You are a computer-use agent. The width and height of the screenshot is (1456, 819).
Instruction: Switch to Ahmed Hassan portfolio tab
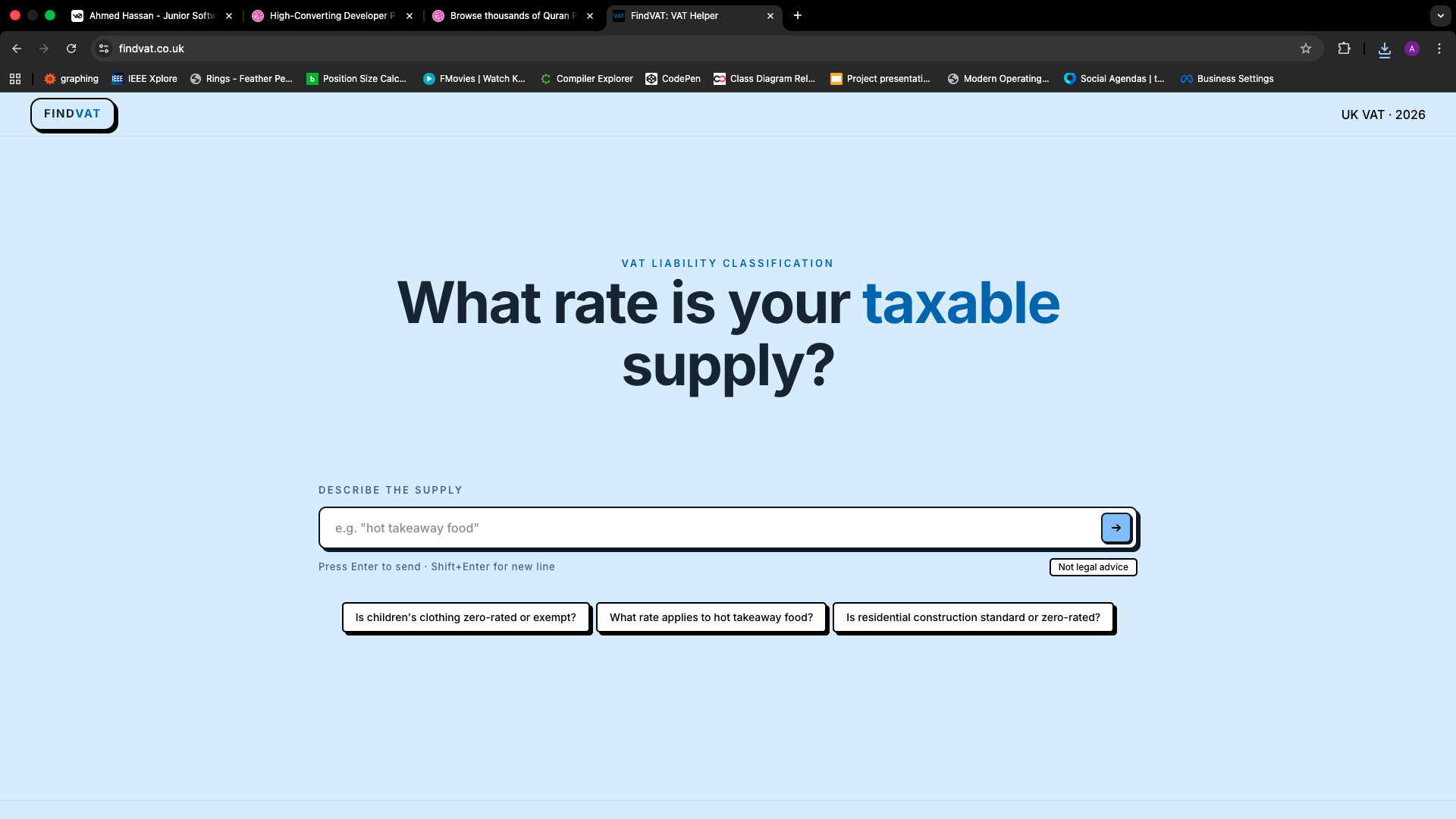(152, 15)
